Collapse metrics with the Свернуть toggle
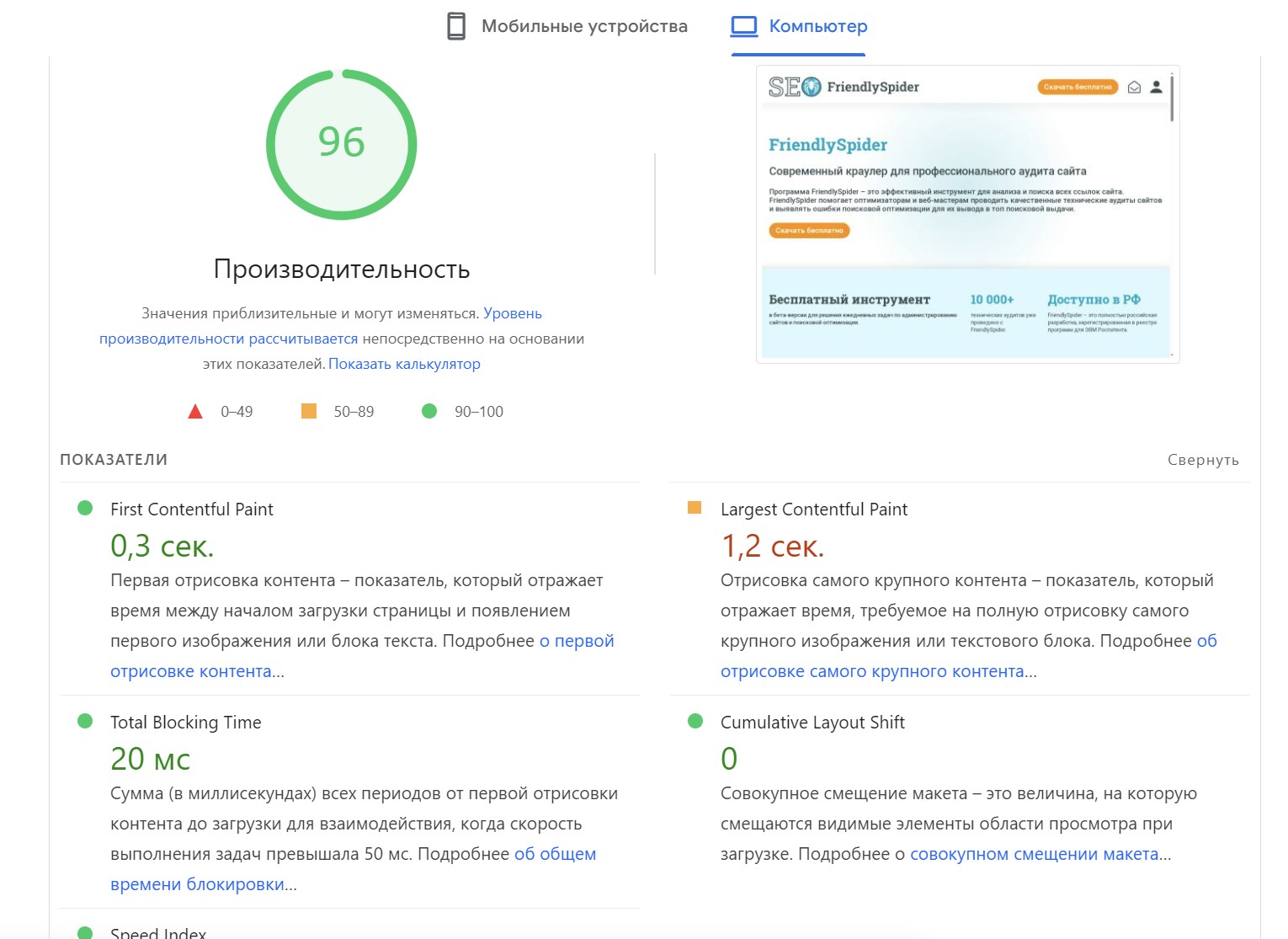Image resolution: width=1288 pixels, height=939 pixels. [x=1202, y=460]
